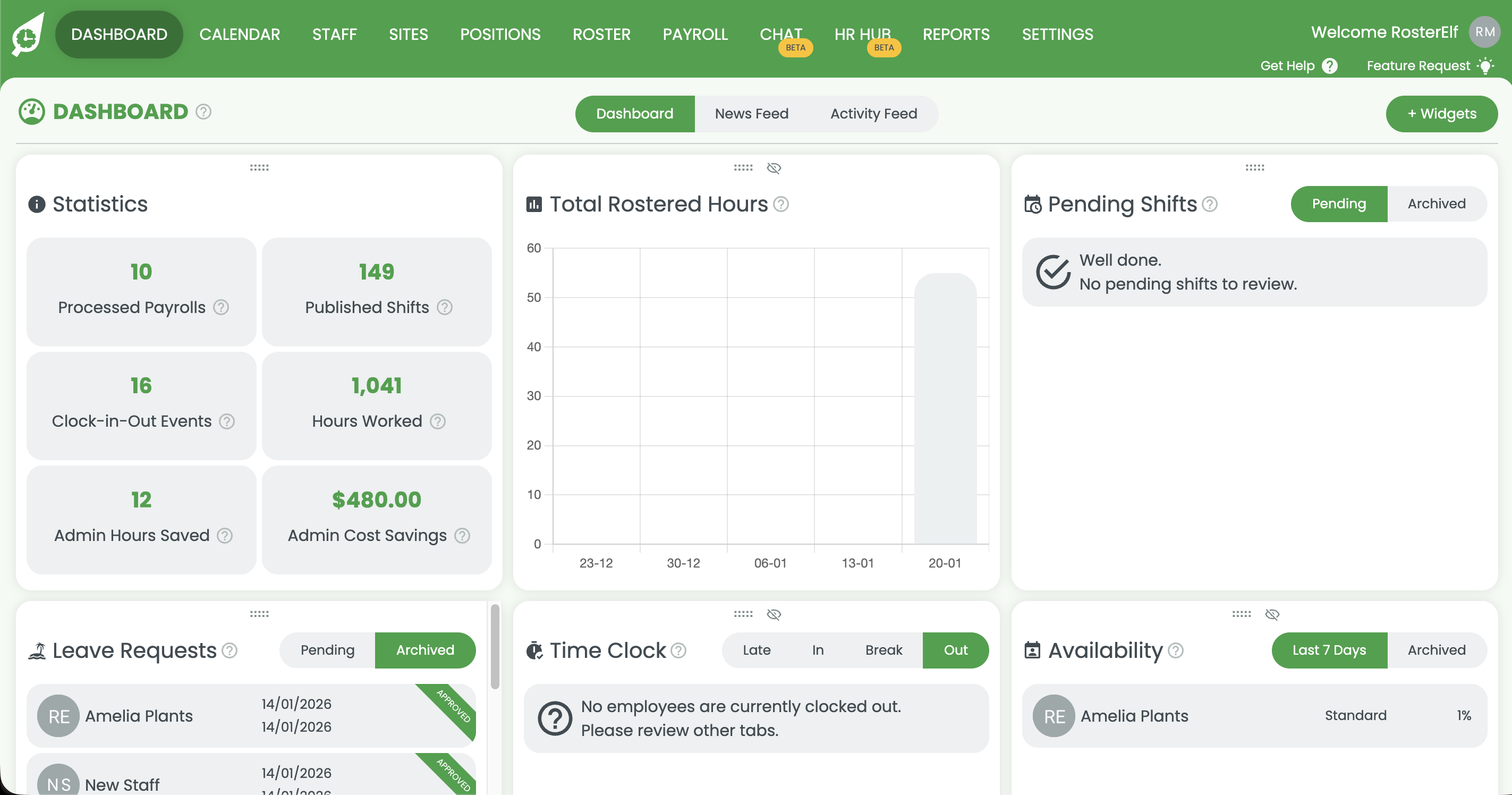Click help icon beside Admin Cost Savings
The image size is (1512, 795).
click(x=463, y=536)
